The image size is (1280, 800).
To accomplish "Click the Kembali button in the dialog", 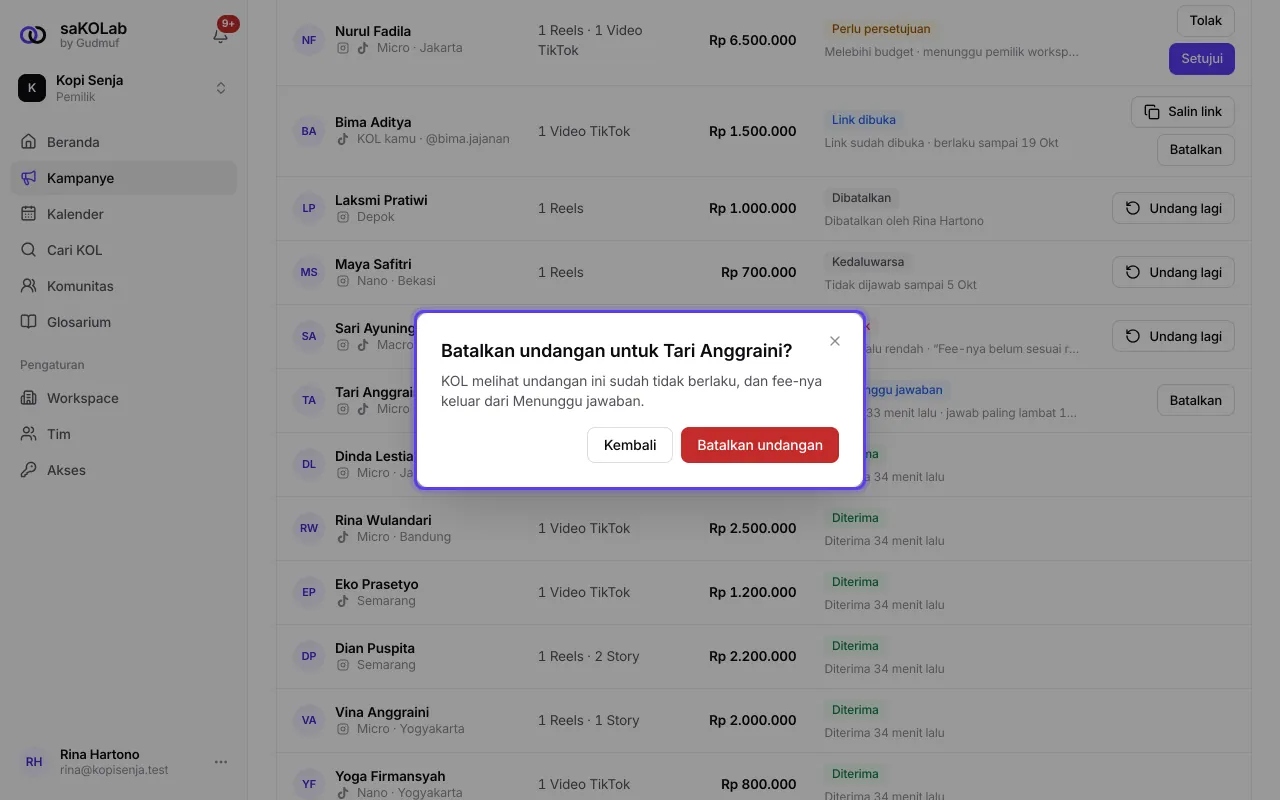I will (x=630, y=445).
